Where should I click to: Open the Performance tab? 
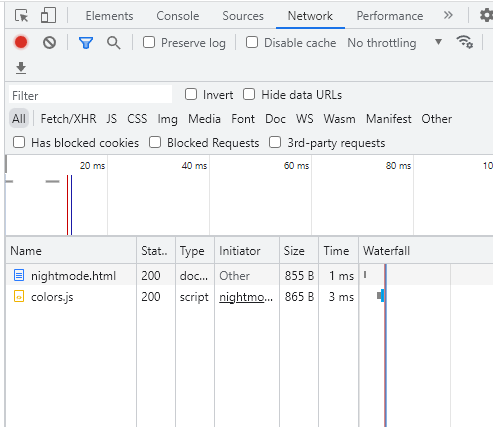click(390, 16)
